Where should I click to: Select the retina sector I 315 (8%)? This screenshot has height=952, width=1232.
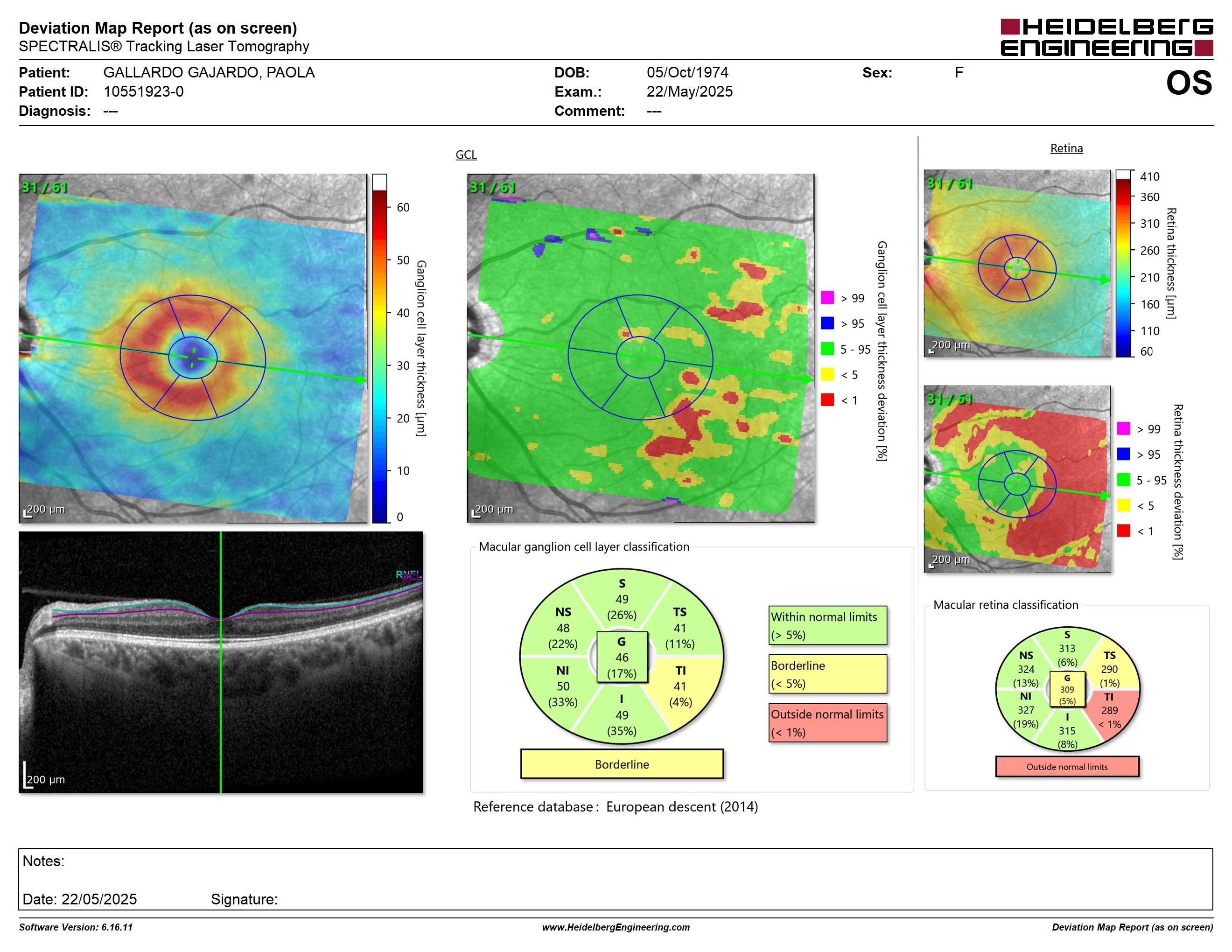pos(1067,731)
